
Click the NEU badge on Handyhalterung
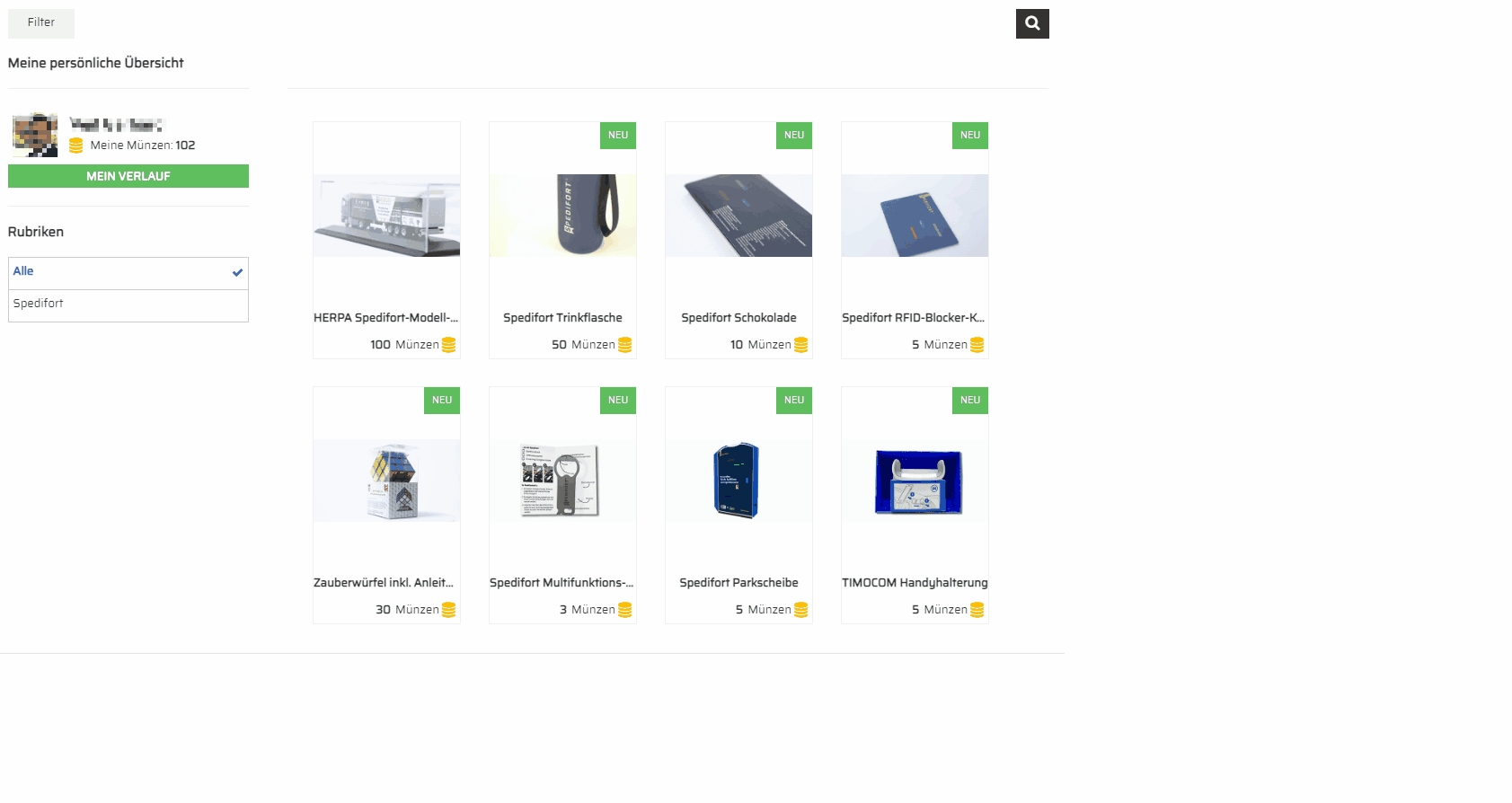(x=970, y=401)
